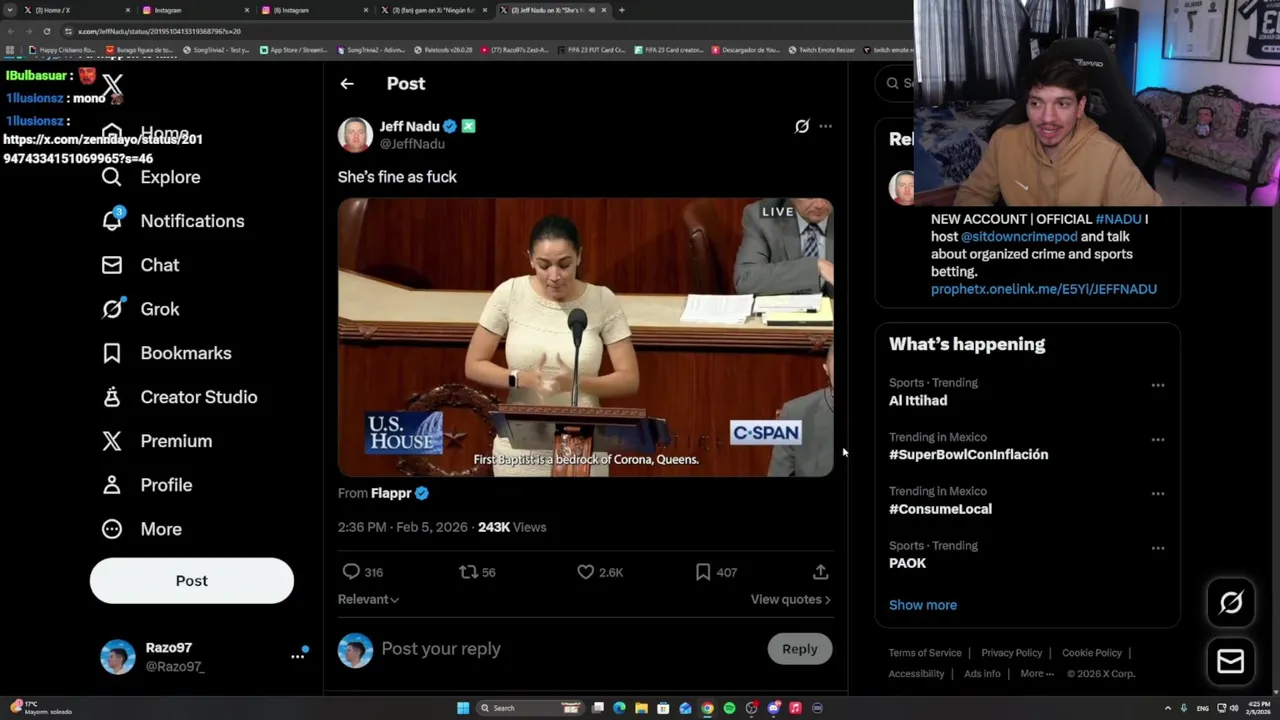Open File Explorer from the taskbar
This screenshot has width=1280, height=720.
pos(641,708)
